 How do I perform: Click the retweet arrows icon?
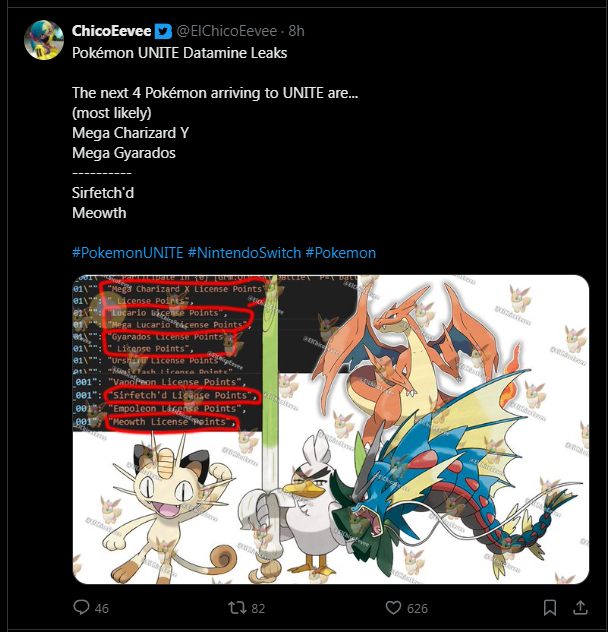coord(237,607)
